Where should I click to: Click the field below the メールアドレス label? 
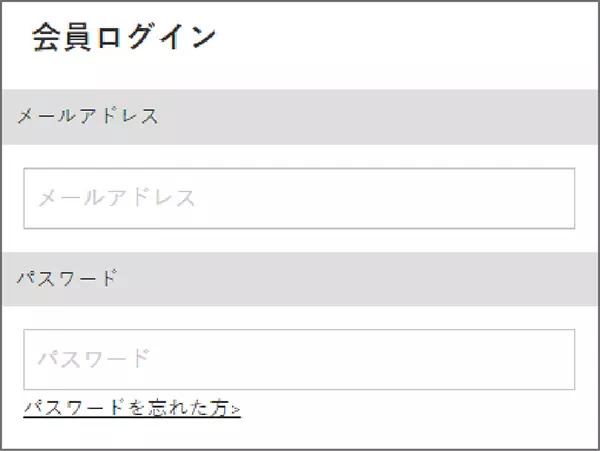click(x=299, y=198)
